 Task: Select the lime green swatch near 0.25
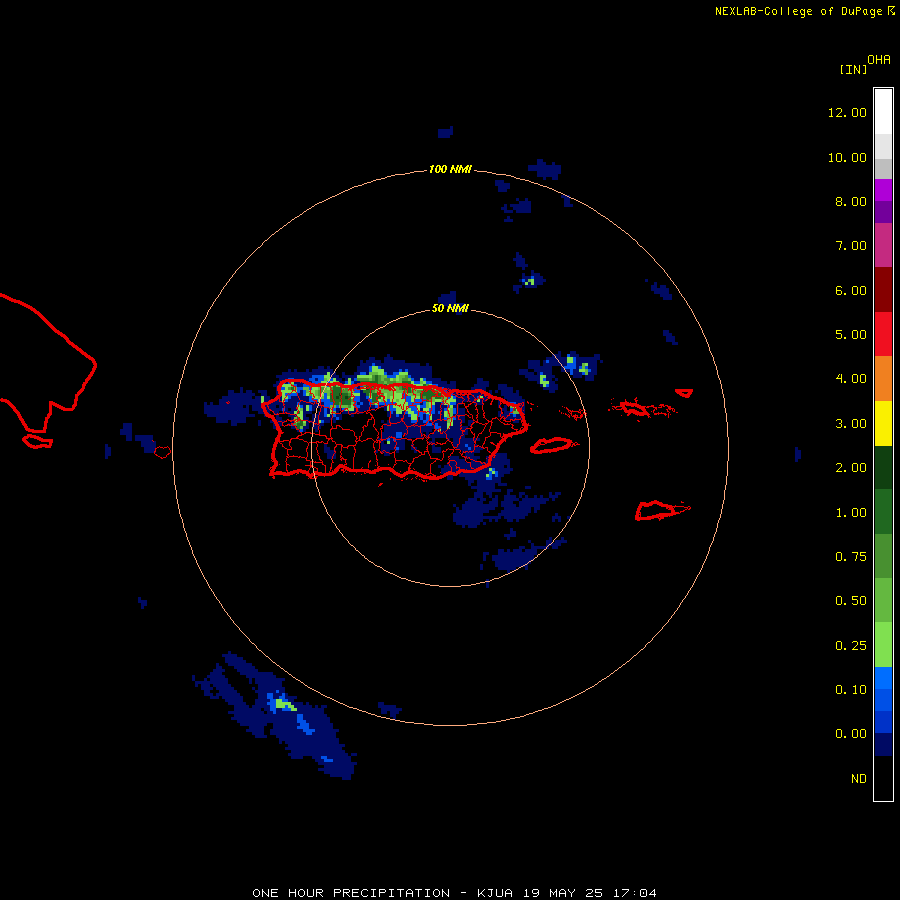tap(883, 645)
